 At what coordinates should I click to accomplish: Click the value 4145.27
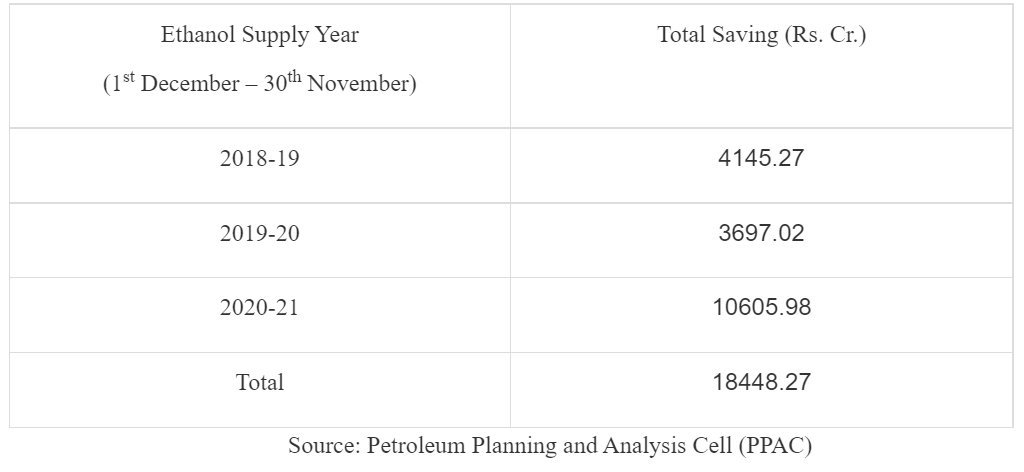(761, 158)
